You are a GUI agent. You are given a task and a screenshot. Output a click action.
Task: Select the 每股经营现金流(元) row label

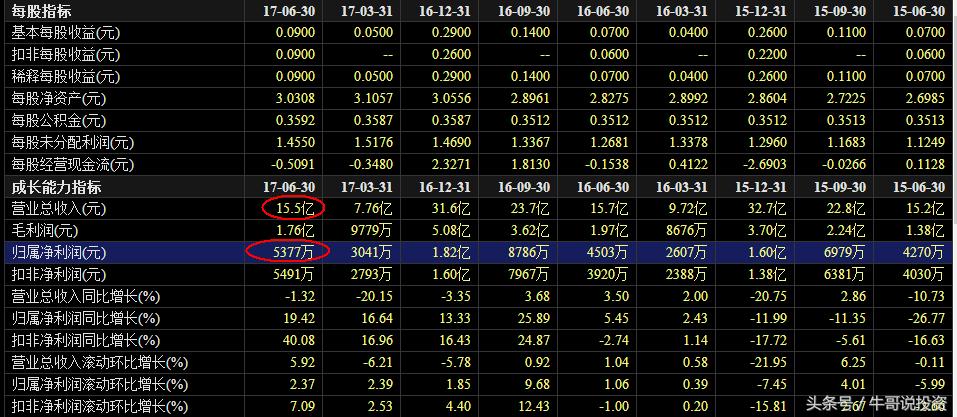(73, 165)
